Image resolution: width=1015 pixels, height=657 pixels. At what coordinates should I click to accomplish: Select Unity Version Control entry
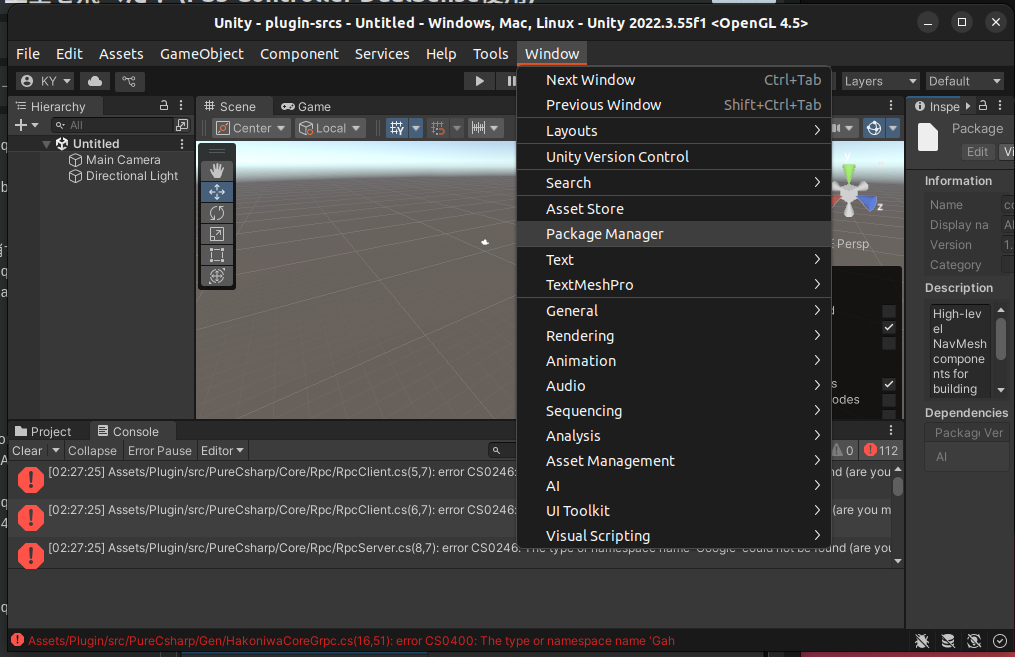point(674,157)
